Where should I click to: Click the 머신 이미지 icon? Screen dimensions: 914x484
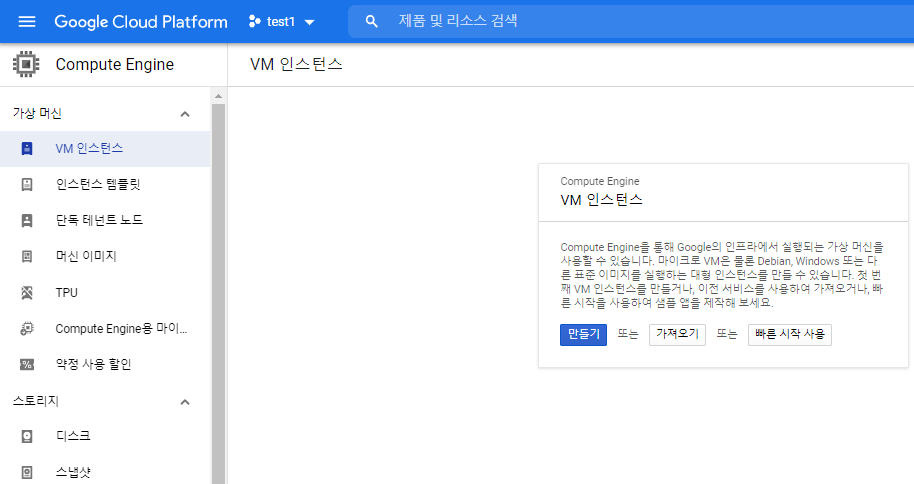point(27,257)
